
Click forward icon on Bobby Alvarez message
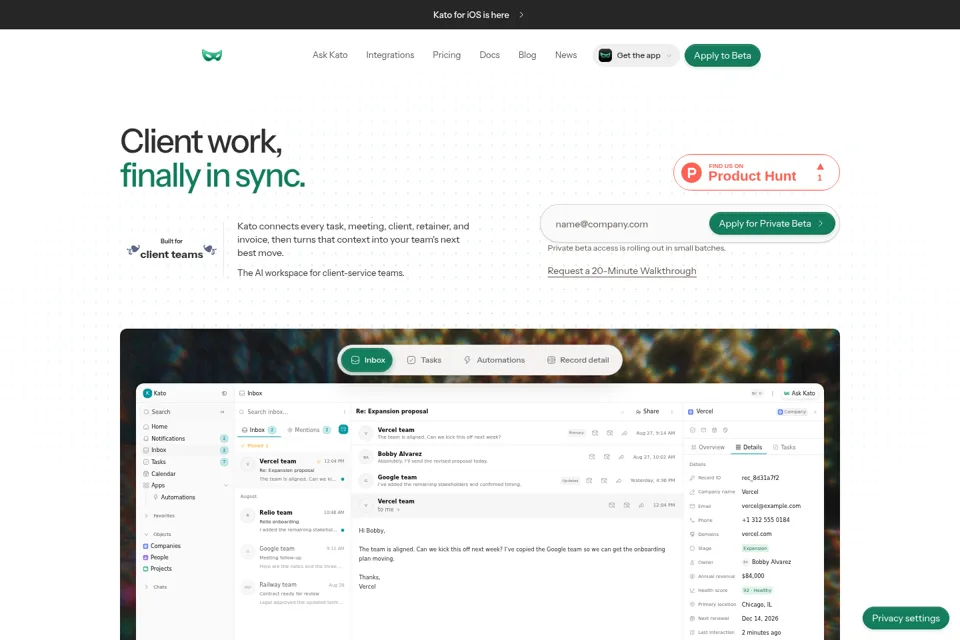pyautogui.click(x=621, y=457)
